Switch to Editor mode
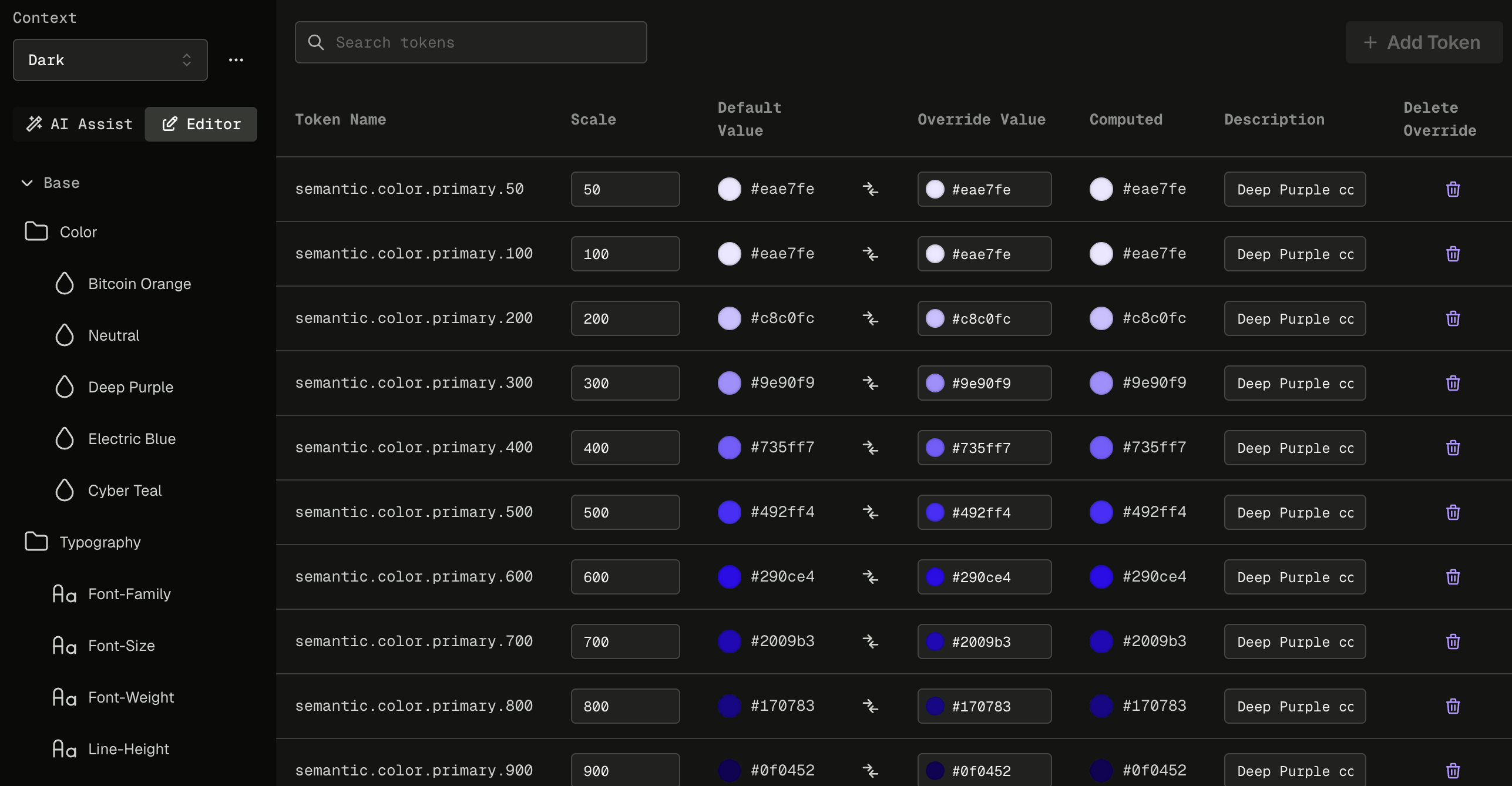Viewport: 1512px width, 786px height. [201, 124]
